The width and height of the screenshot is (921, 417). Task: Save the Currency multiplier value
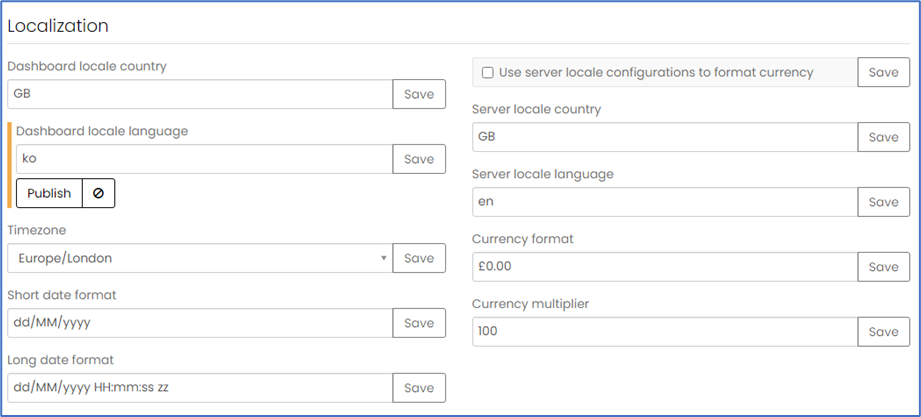click(x=883, y=332)
